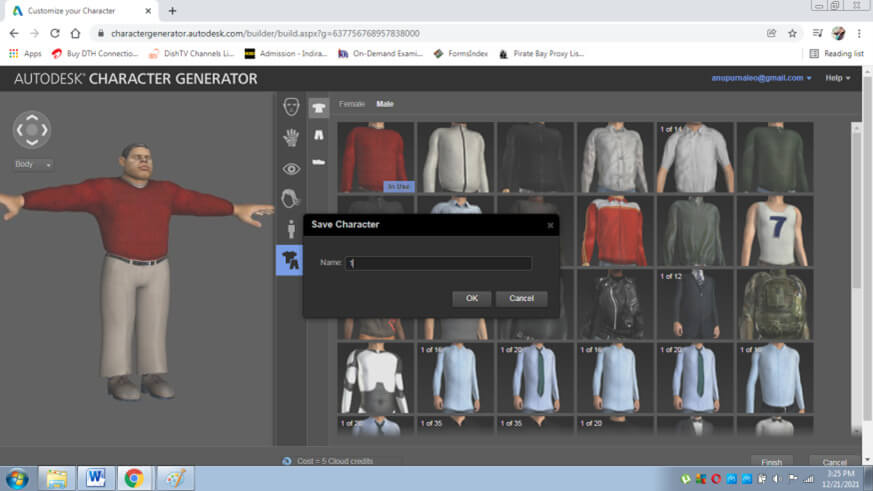Image resolution: width=873 pixels, height=491 pixels.
Task: Close the Save Character dialog
Action: 550,225
